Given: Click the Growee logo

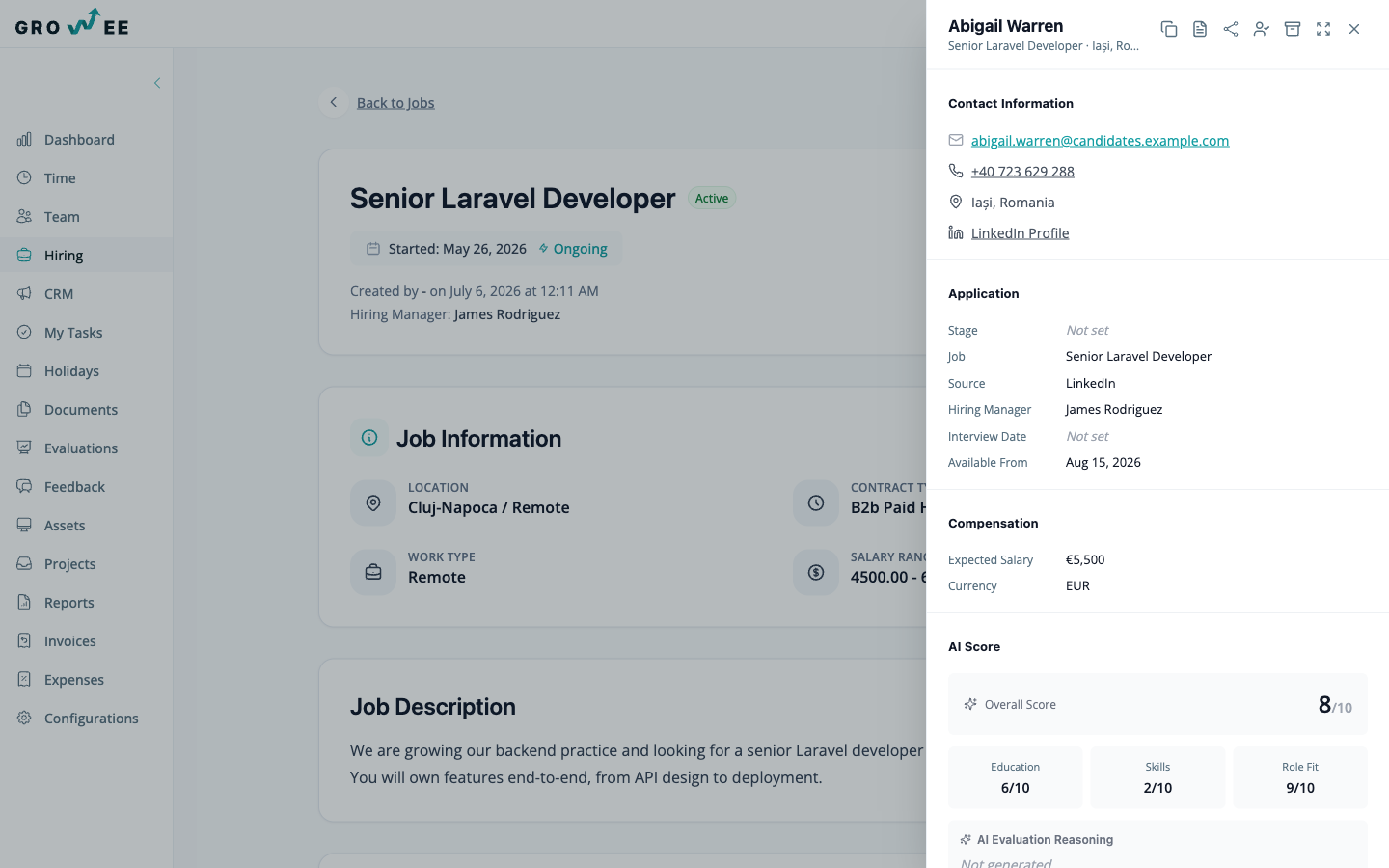Looking at the screenshot, I should click(72, 22).
